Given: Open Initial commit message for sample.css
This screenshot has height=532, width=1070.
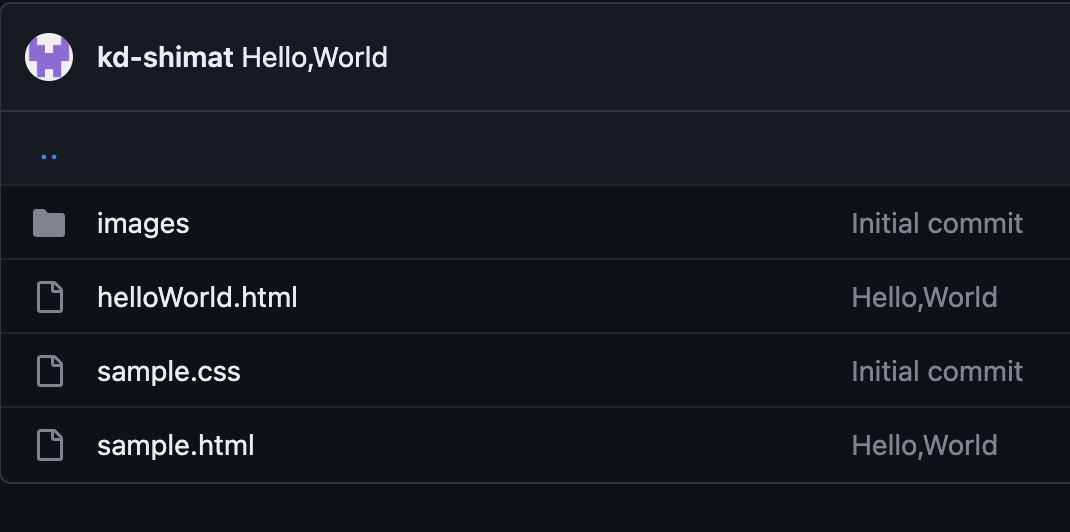Looking at the screenshot, I should pos(936,371).
